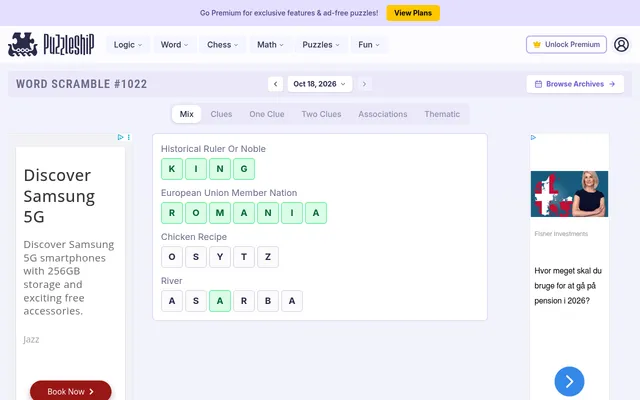This screenshot has width=640, height=400.
Task: Select the Mix tab
Action: tap(187, 114)
